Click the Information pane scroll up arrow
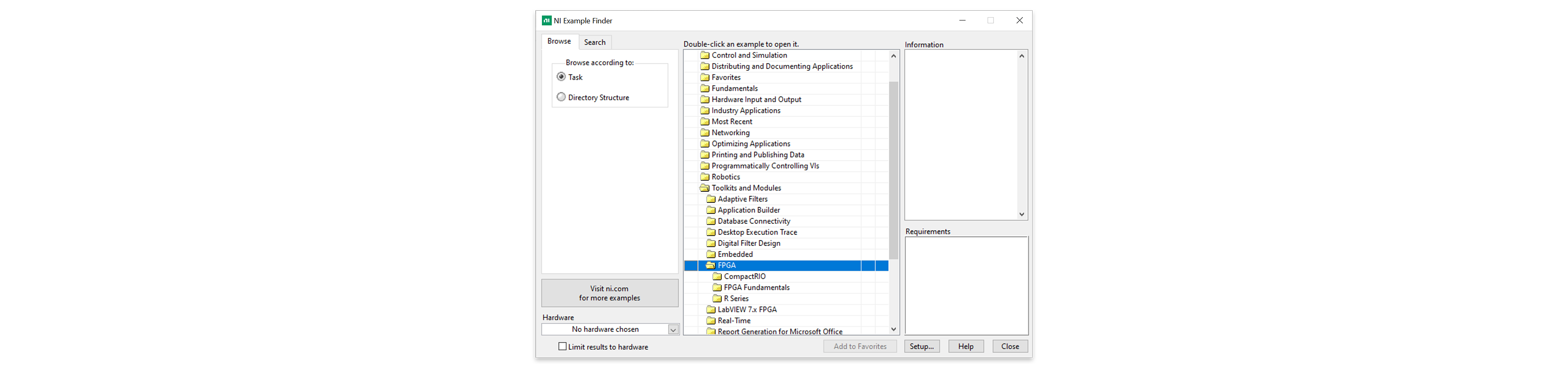The image size is (1568, 368). (x=1022, y=56)
